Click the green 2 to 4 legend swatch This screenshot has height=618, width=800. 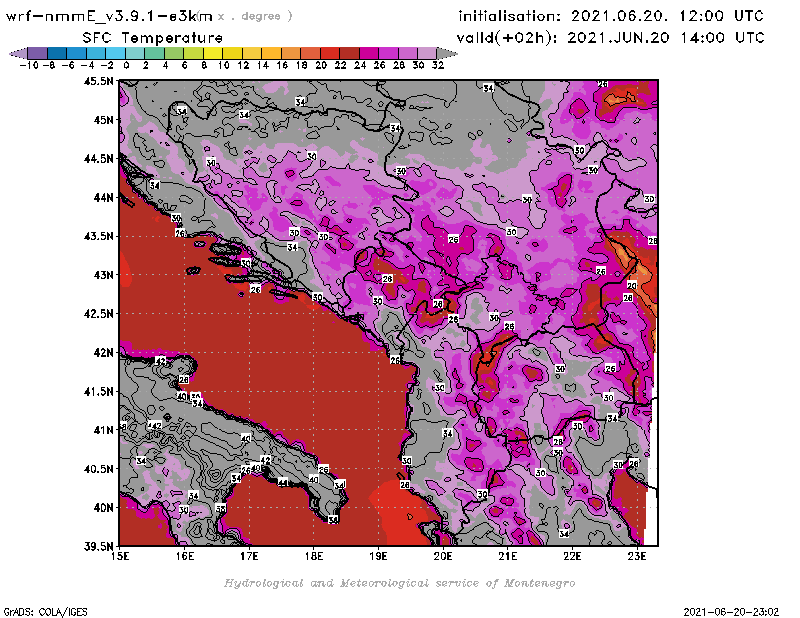pos(155,53)
